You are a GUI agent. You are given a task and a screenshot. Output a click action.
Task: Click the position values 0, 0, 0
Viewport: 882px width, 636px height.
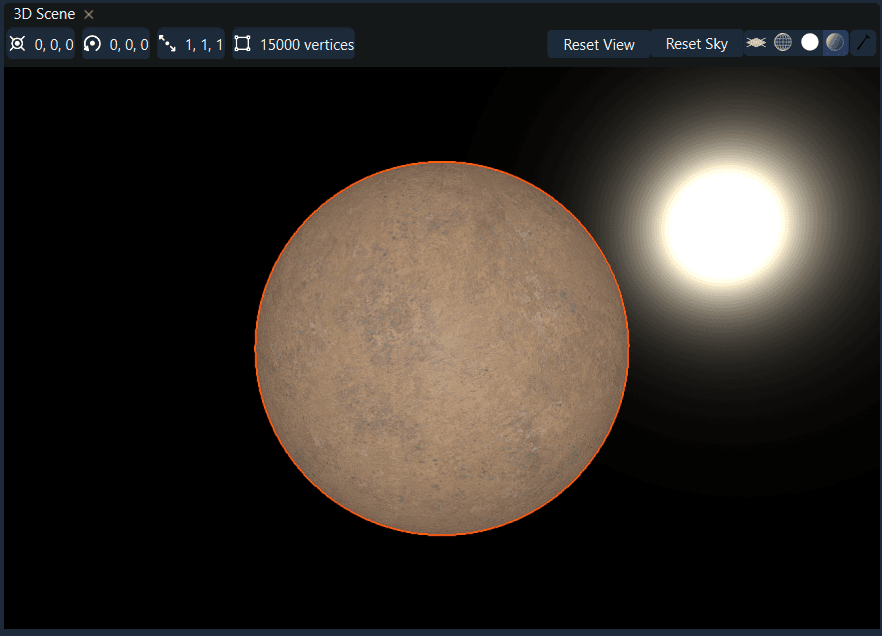click(x=52, y=44)
